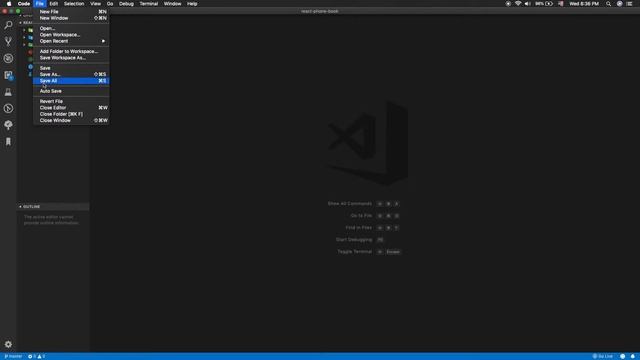Choose Open... from File menu
The height and width of the screenshot is (360, 640).
tap(71, 29)
